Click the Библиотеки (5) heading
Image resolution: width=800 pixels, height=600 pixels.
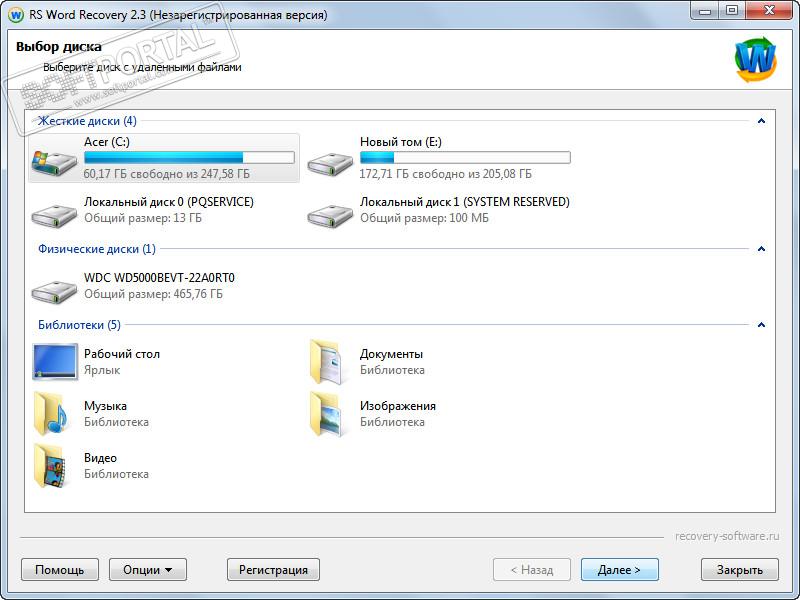pyautogui.click(x=80, y=325)
